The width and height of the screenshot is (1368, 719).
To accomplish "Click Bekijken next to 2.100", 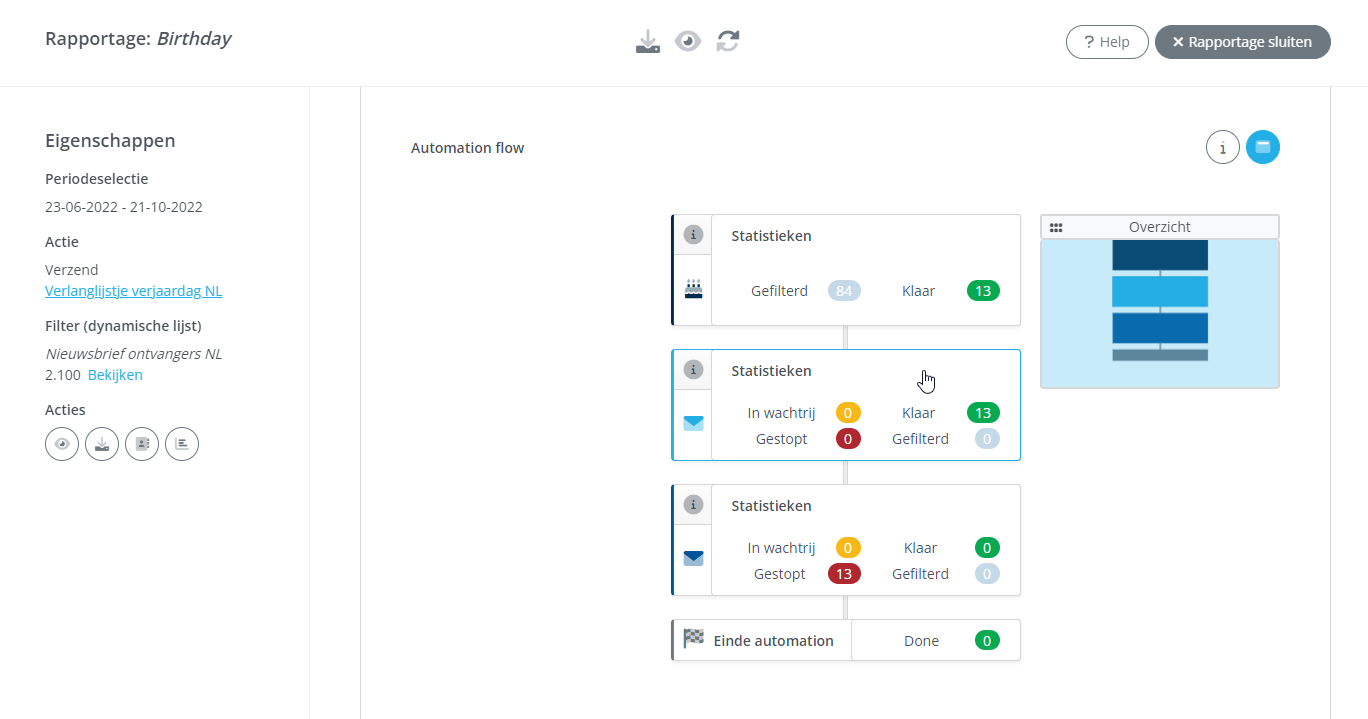I will tap(115, 374).
